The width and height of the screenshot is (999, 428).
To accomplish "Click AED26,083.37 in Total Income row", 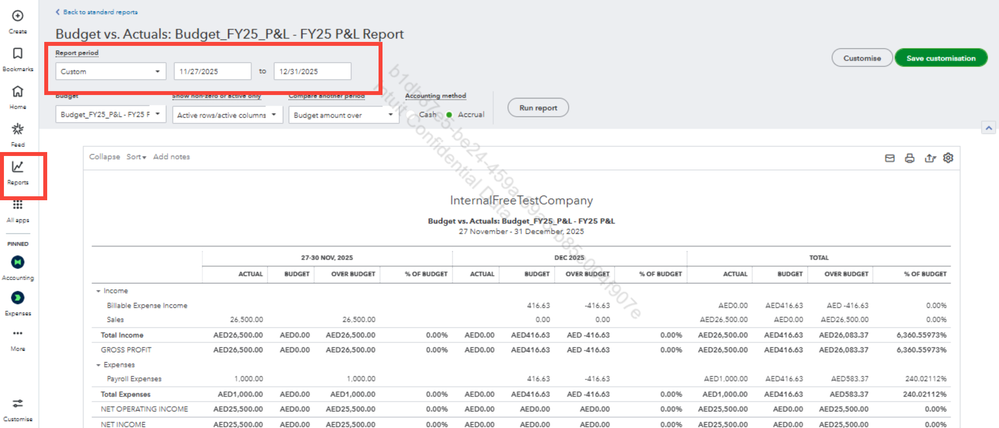I will pyautogui.click(x=844, y=334).
